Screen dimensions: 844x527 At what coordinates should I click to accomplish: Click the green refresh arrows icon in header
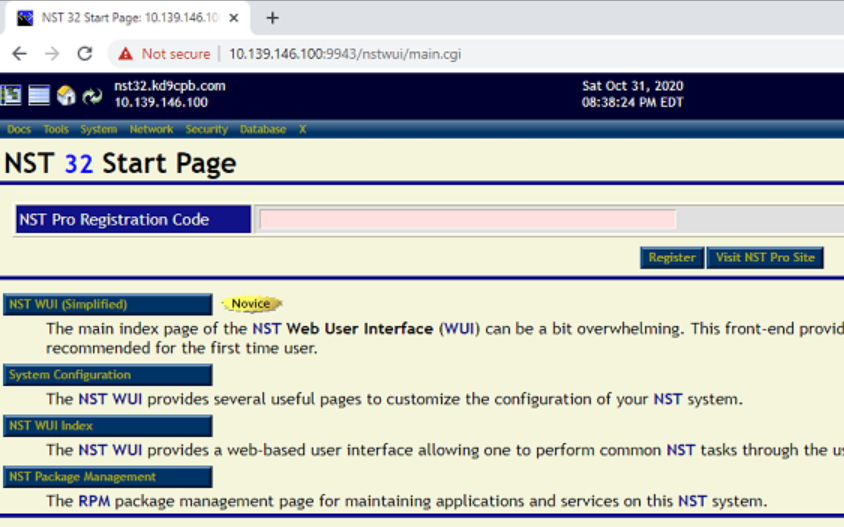[x=93, y=96]
